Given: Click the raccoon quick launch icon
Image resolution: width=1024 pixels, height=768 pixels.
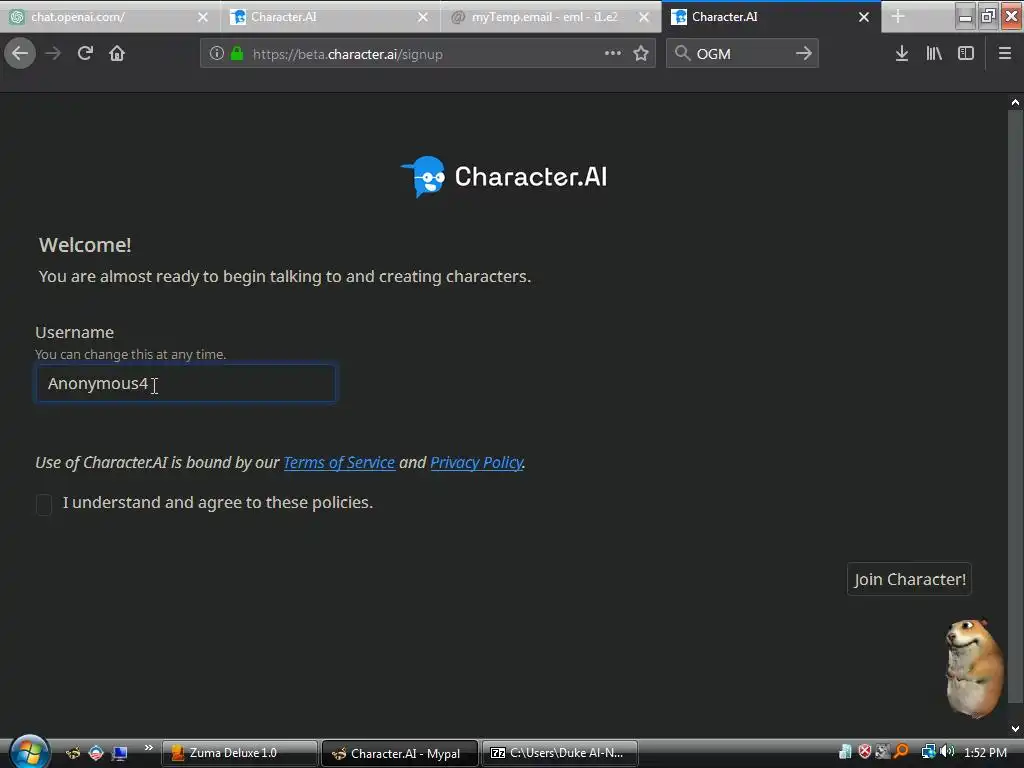Looking at the screenshot, I should pyautogui.click(x=73, y=753).
